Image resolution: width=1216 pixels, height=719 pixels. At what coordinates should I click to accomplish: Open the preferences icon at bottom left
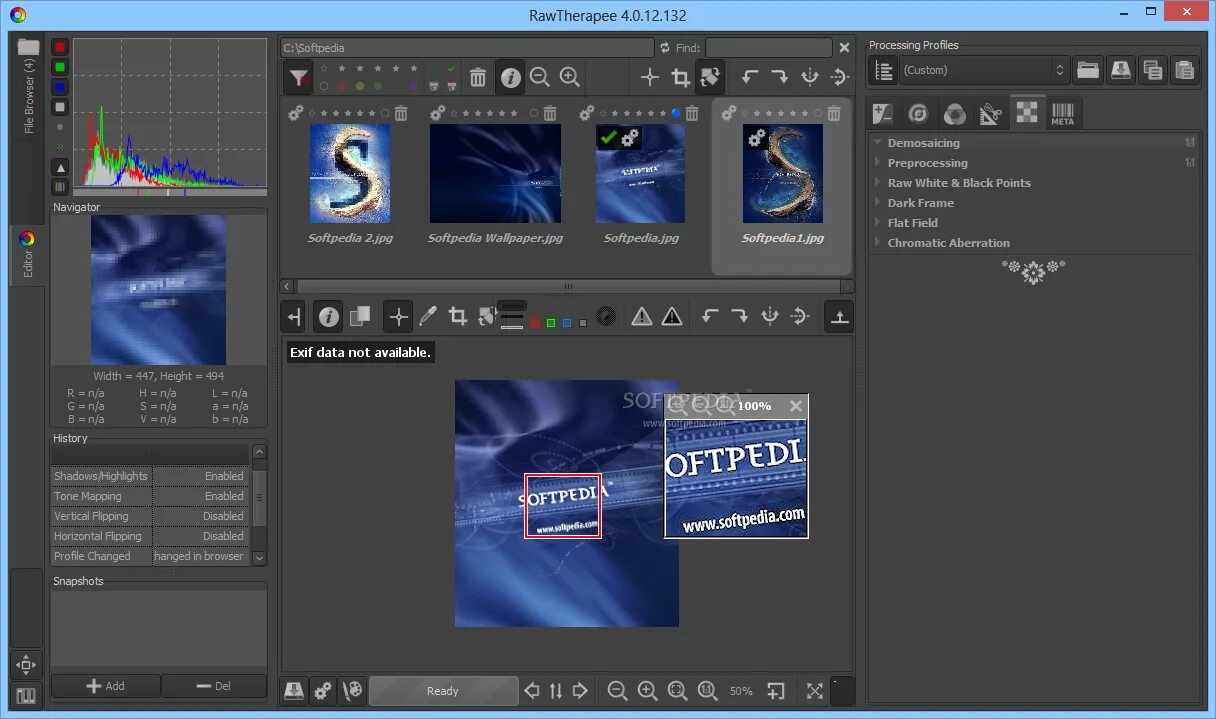click(x=26, y=696)
